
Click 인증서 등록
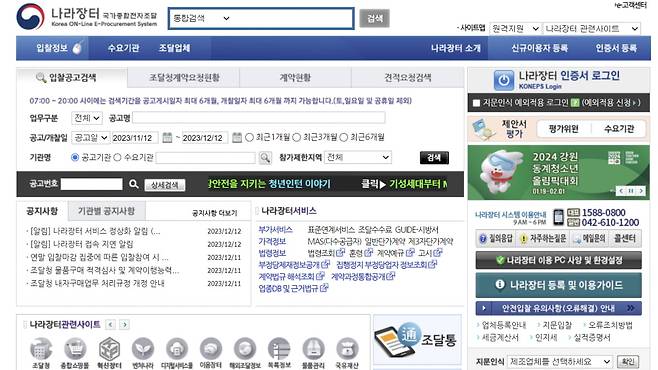click(x=616, y=48)
